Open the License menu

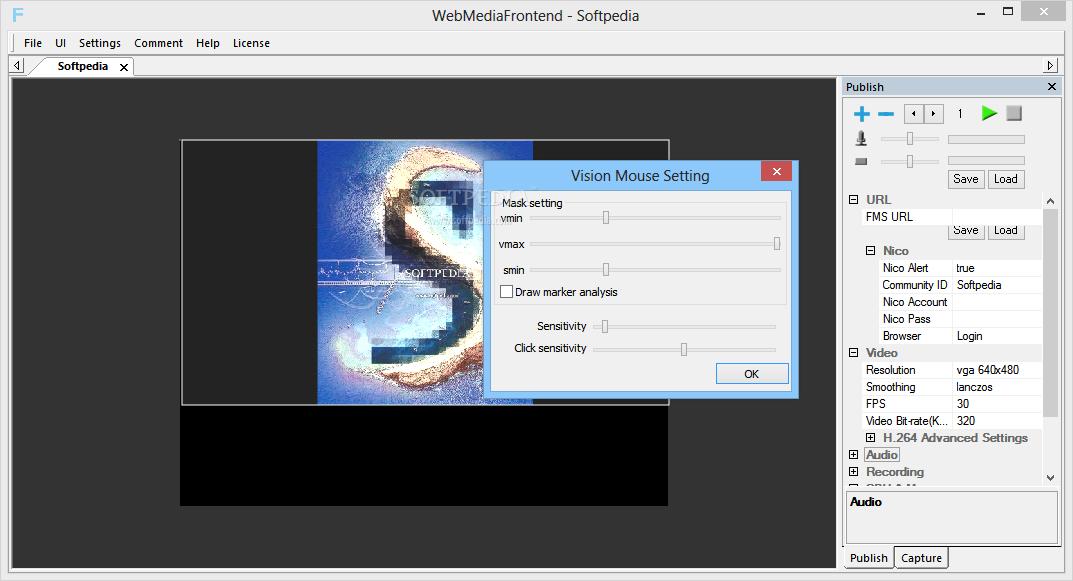click(x=251, y=43)
